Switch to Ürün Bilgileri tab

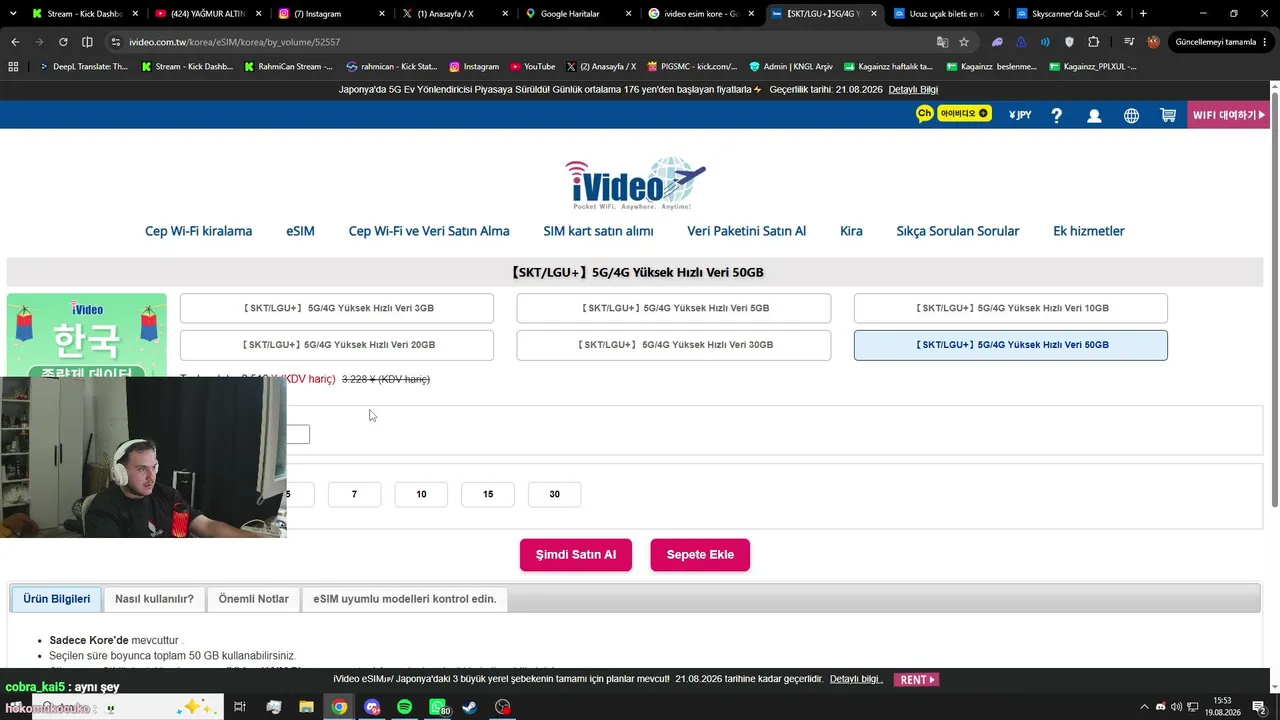click(x=57, y=599)
